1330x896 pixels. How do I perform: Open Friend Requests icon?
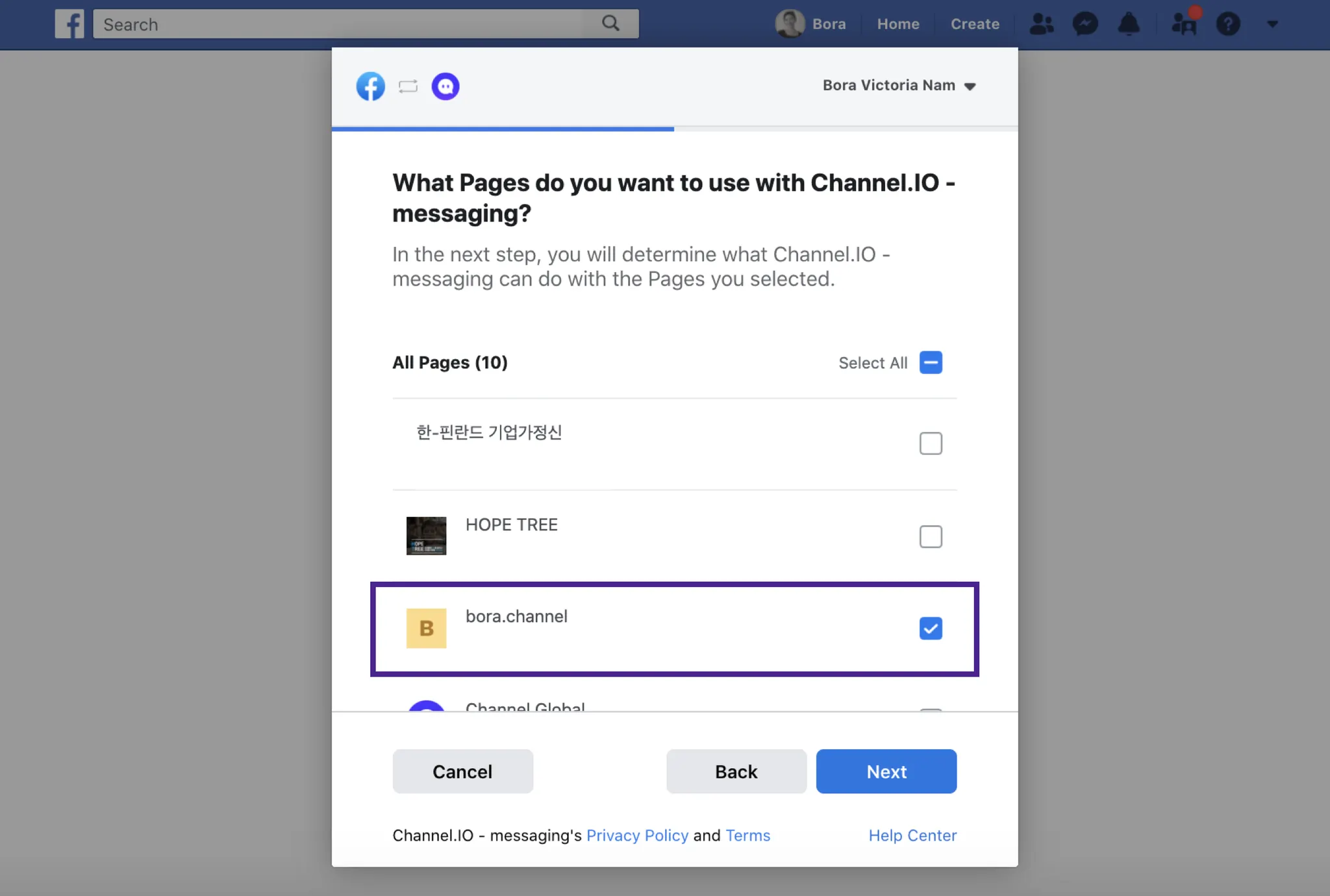pyautogui.click(x=1041, y=24)
